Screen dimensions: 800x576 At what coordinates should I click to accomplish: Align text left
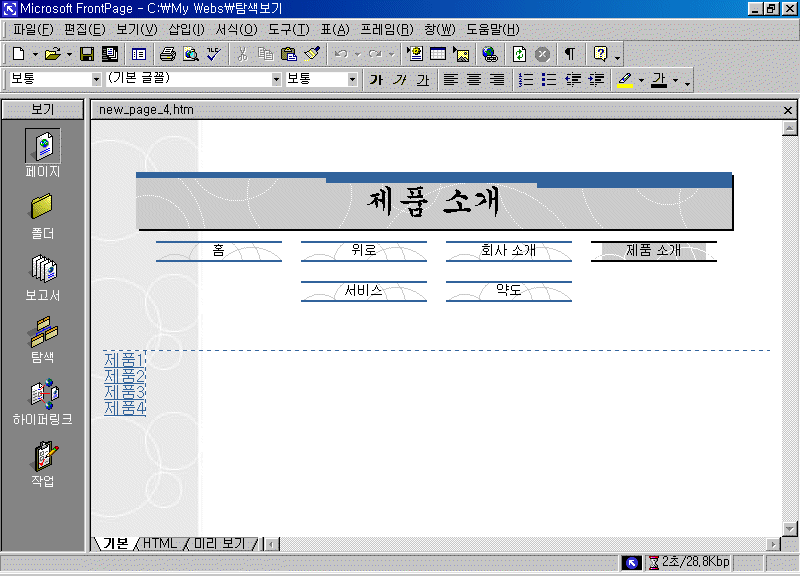click(x=451, y=80)
